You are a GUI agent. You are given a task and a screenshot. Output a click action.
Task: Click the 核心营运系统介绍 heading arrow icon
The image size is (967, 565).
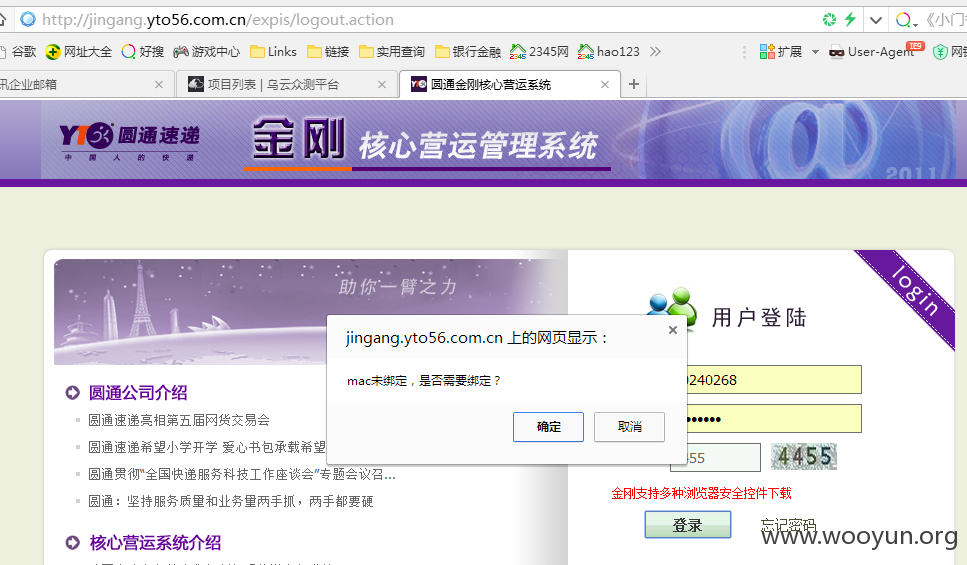[x=72, y=543]
